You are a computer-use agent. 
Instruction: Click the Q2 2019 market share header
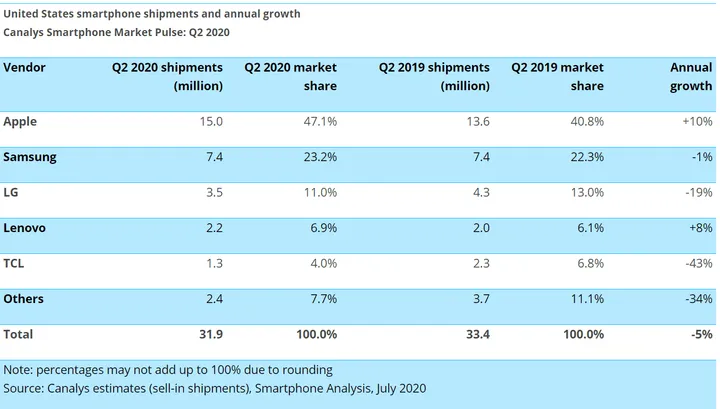557,77
